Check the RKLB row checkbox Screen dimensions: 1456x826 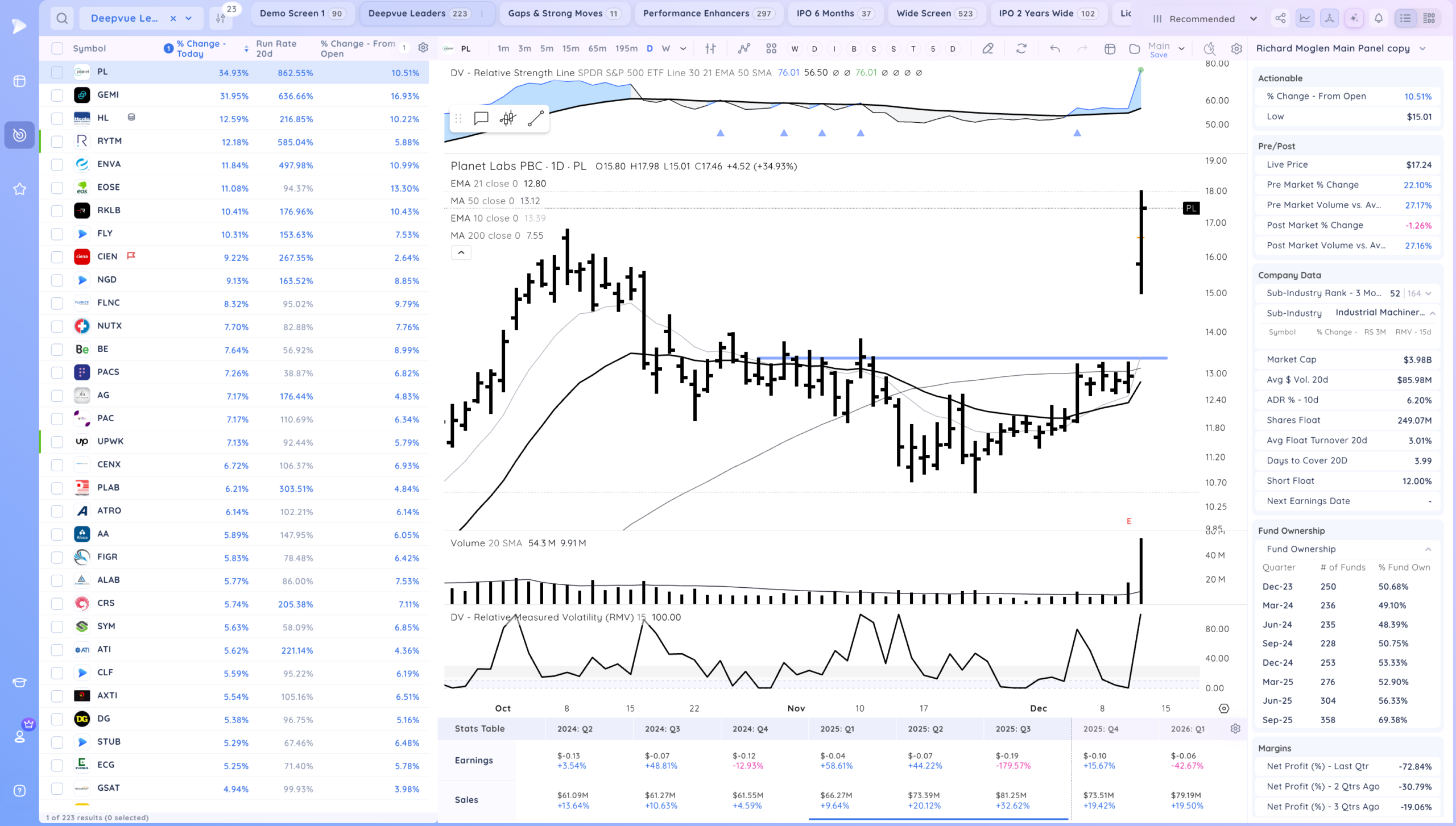coord(57,211)
